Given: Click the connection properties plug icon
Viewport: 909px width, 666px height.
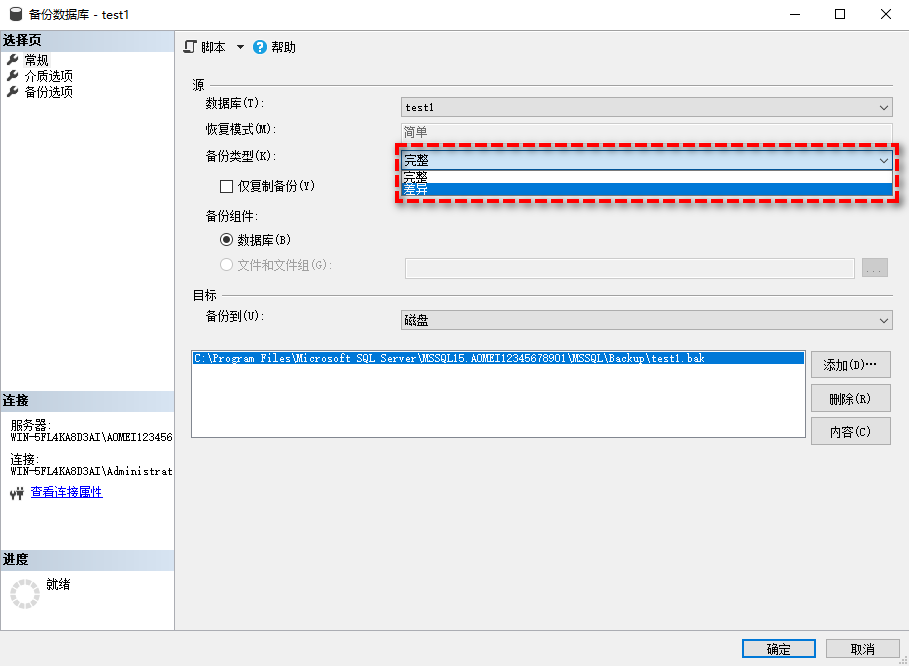Looking at the screenshot, I should 16,493.
